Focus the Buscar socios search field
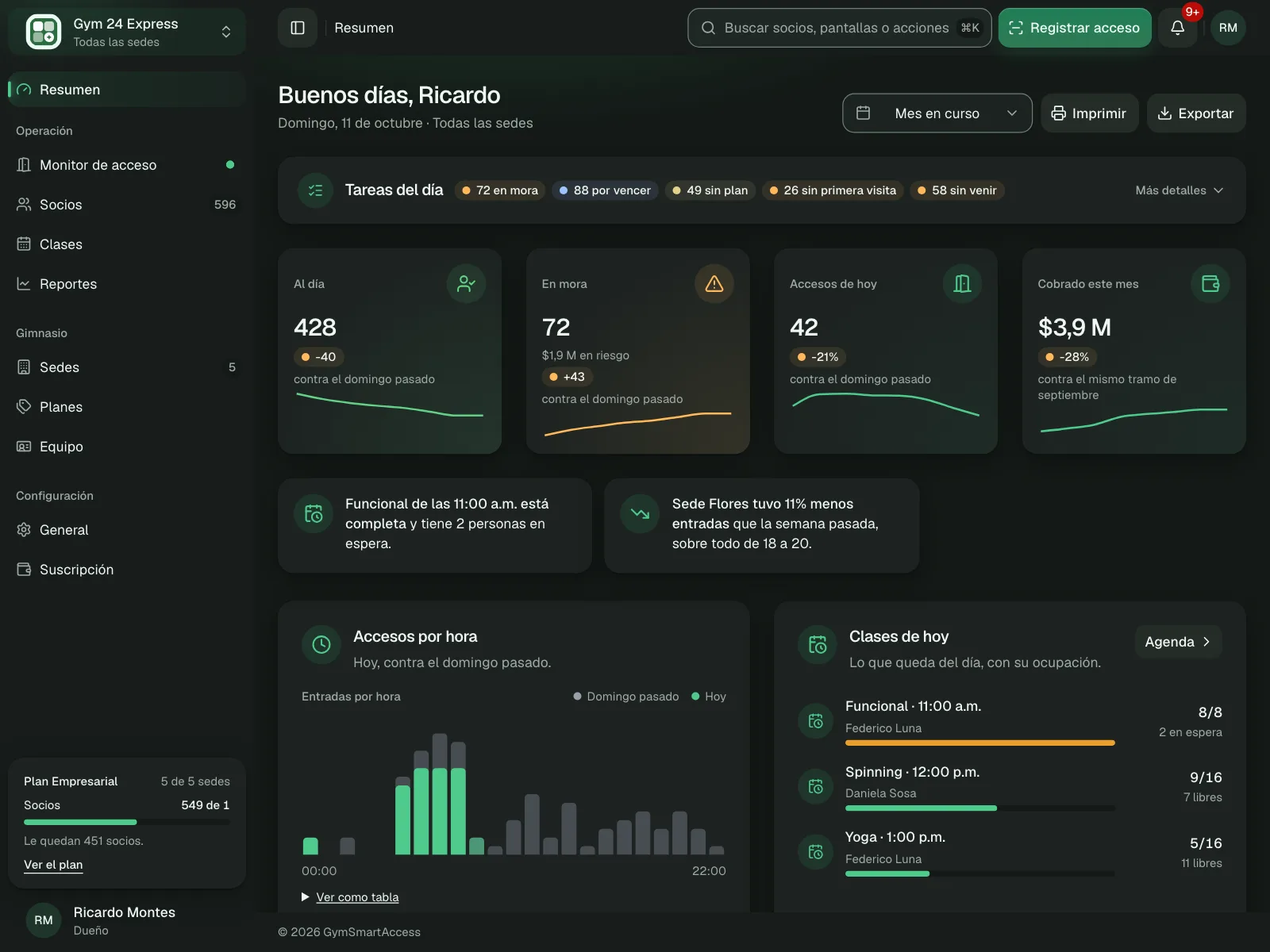Image resolution: width=1270 pixels, height=952 pixels. coord(840,28)
